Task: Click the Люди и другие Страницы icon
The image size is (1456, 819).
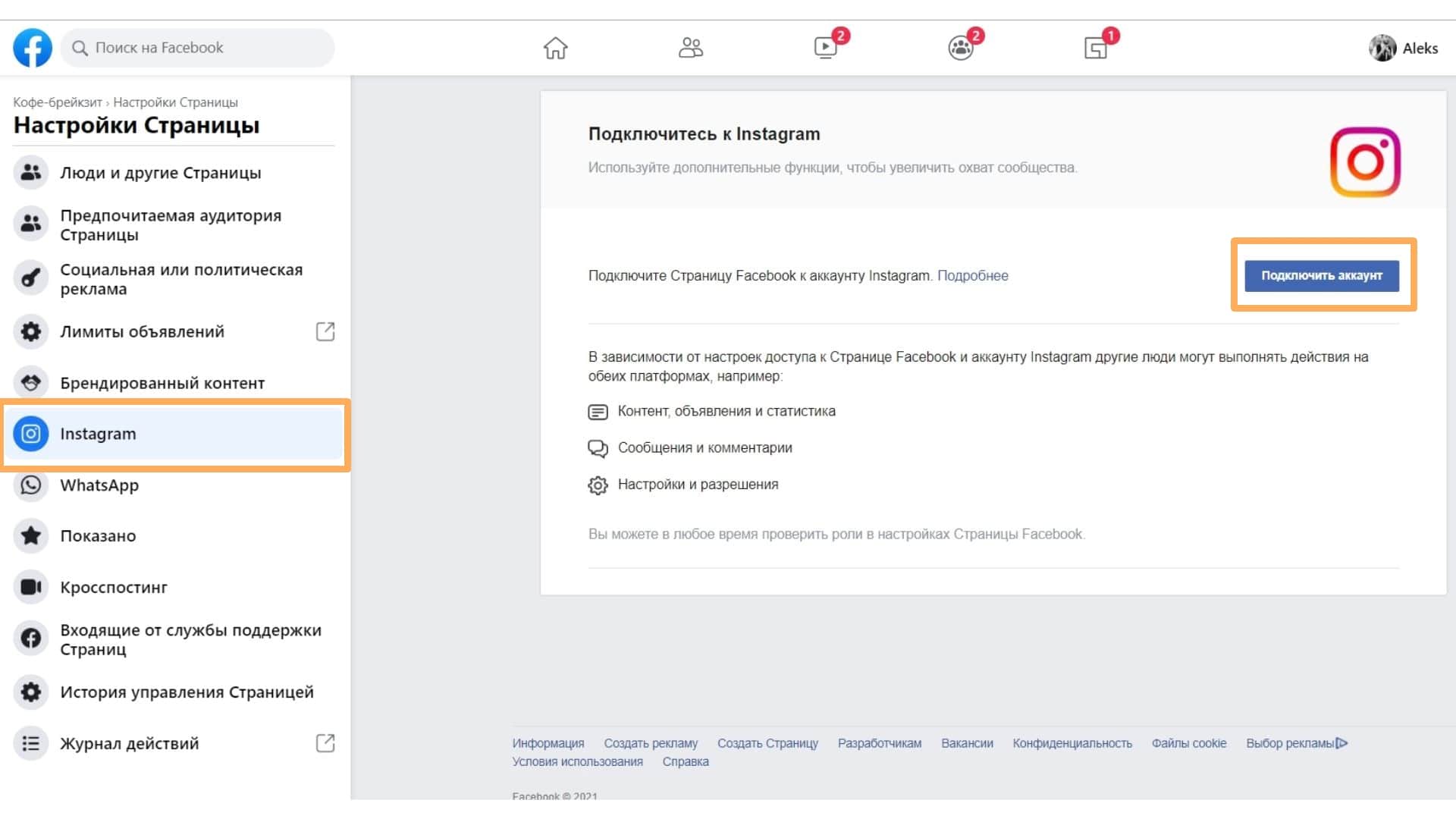Action: (31, 173)
